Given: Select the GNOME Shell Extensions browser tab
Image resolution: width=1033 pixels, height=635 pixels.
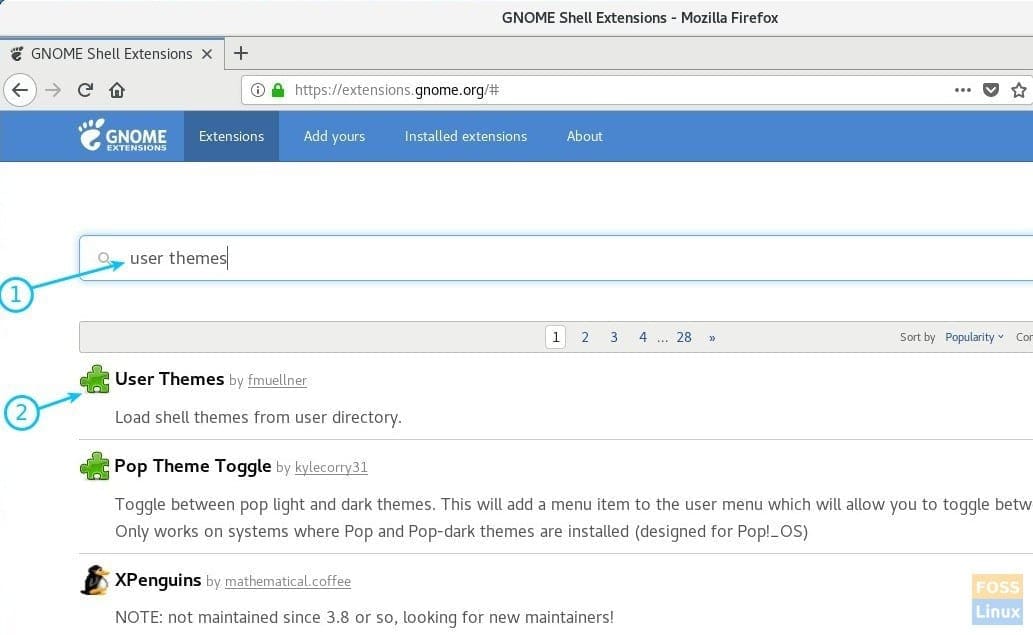Looking at the screenshot, I should pyautogui.click(x=112, y=54).
